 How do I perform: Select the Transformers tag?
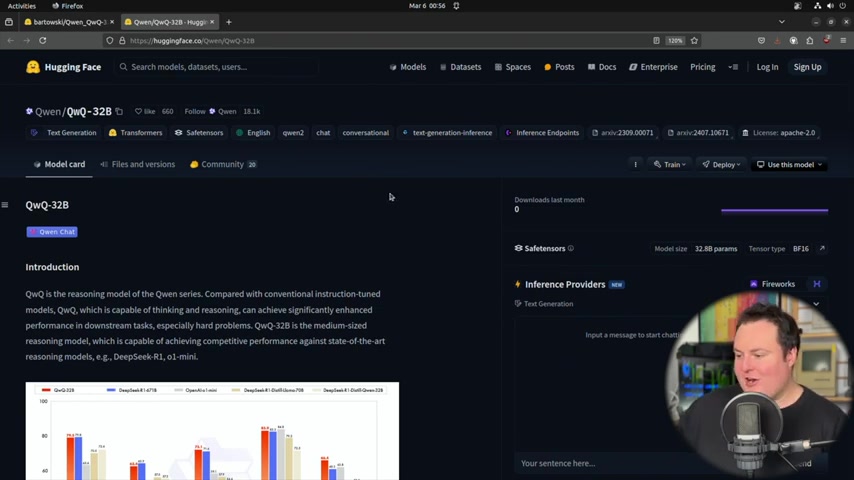point(136,132)
